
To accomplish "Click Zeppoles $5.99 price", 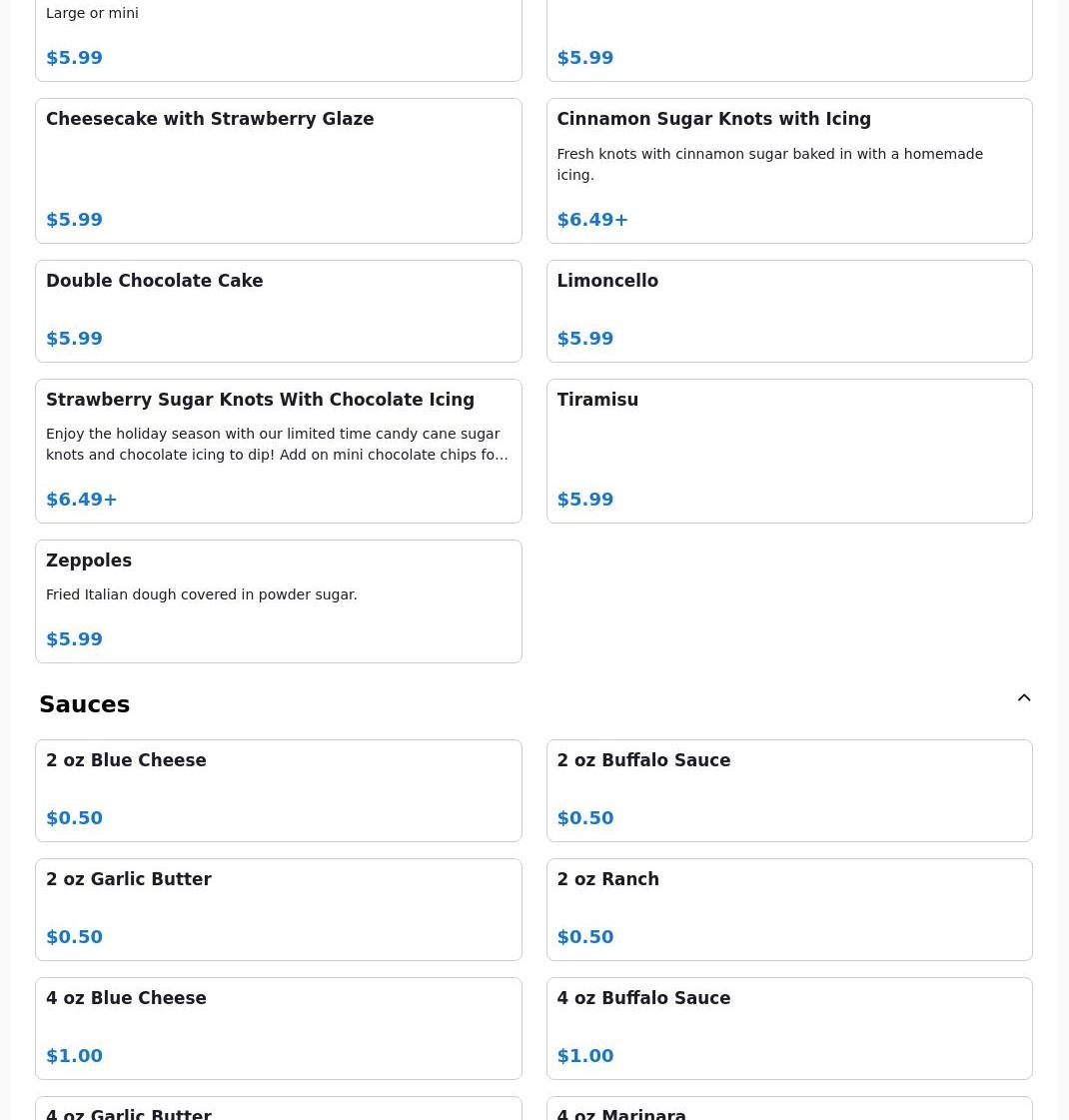I will tap(75, 639).
